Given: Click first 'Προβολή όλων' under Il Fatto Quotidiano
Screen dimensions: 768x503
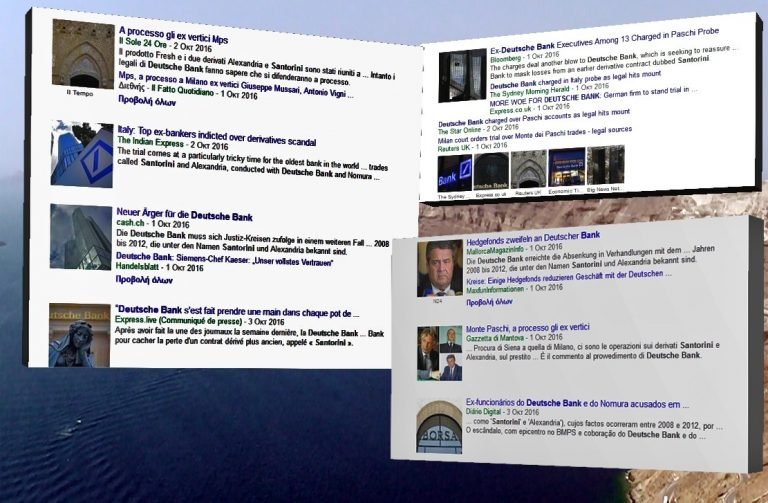Looking at the screenshot, I should (146, 101).
